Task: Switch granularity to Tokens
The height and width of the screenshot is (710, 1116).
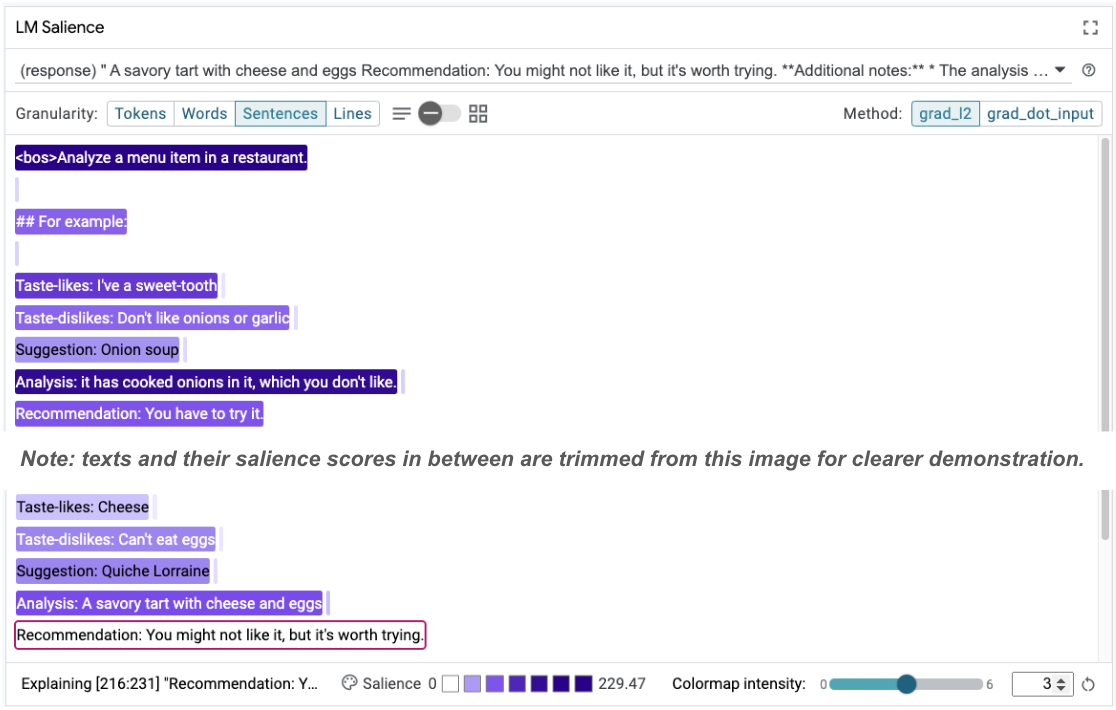Action: (141, 114)
